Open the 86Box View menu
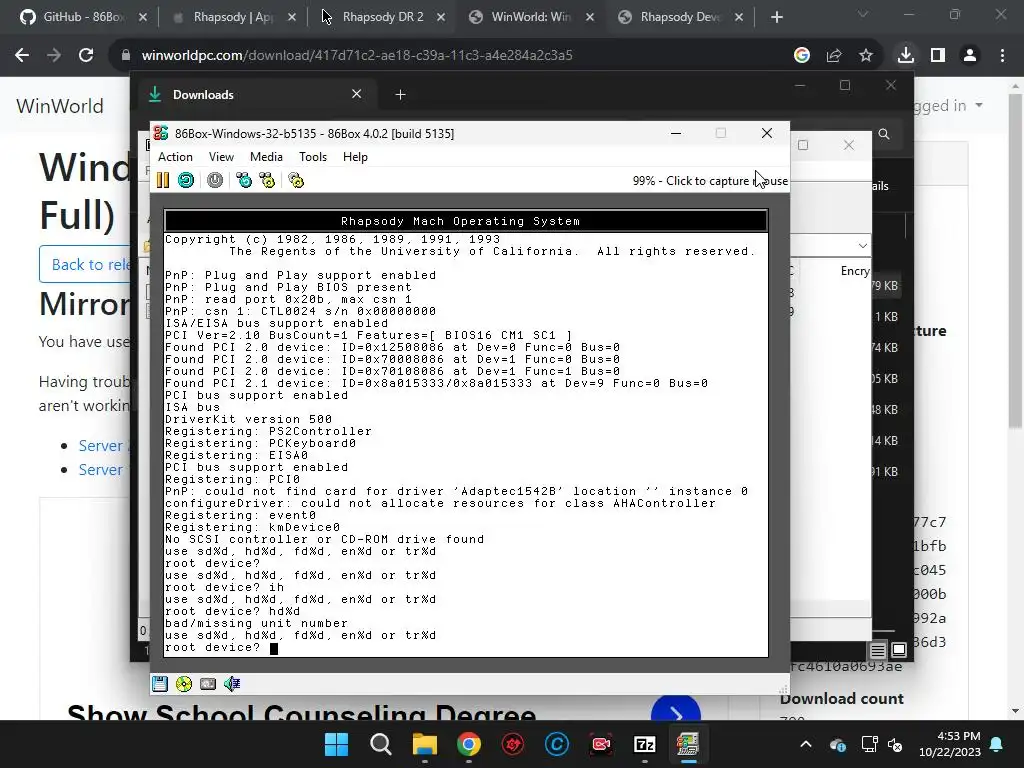 pyautogui.click(x=221, y=157)
